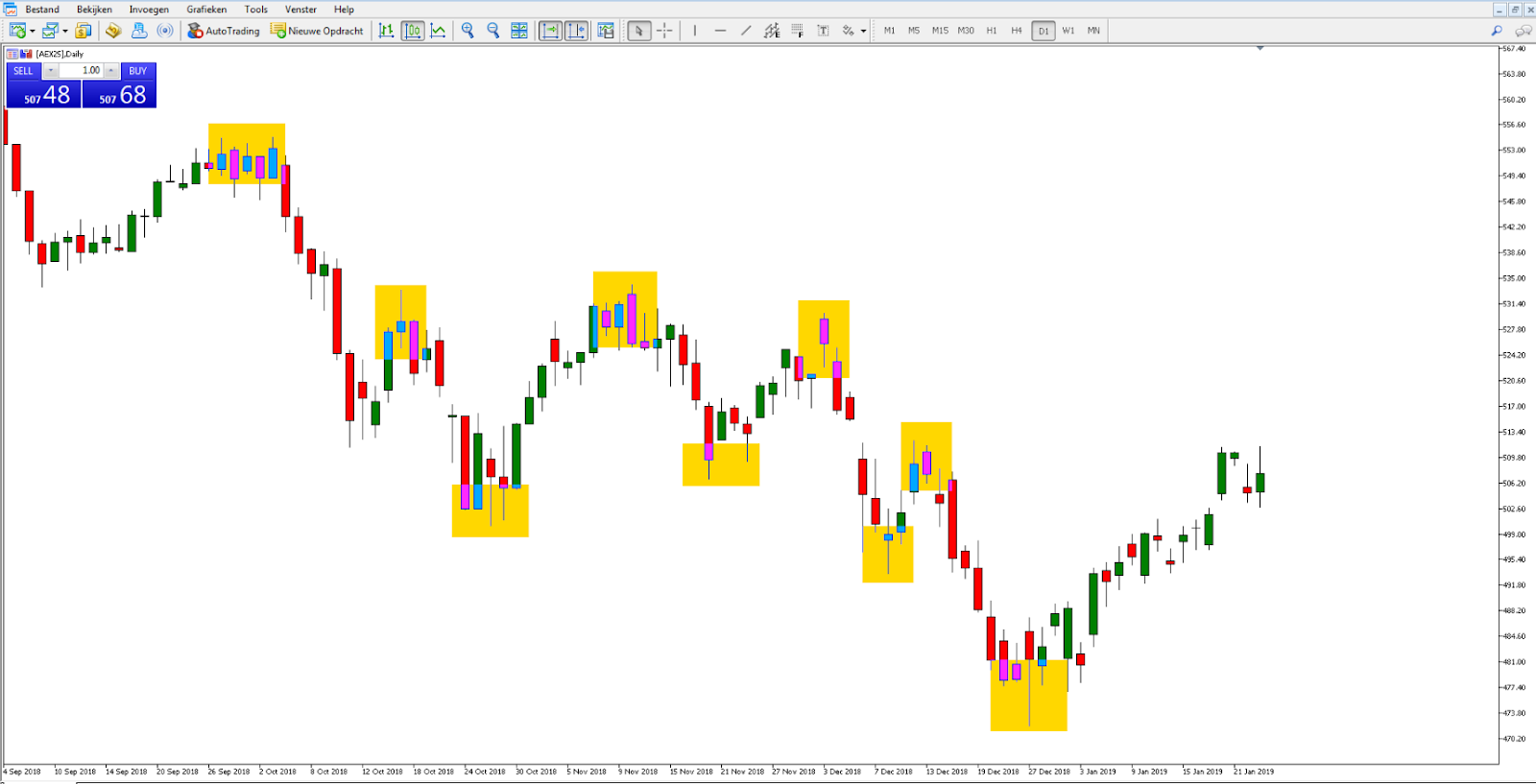The height and width of the screenshot is (784, 1536).
Task: Open the search magnifier icon
Action: click(x=1497, y=31)
